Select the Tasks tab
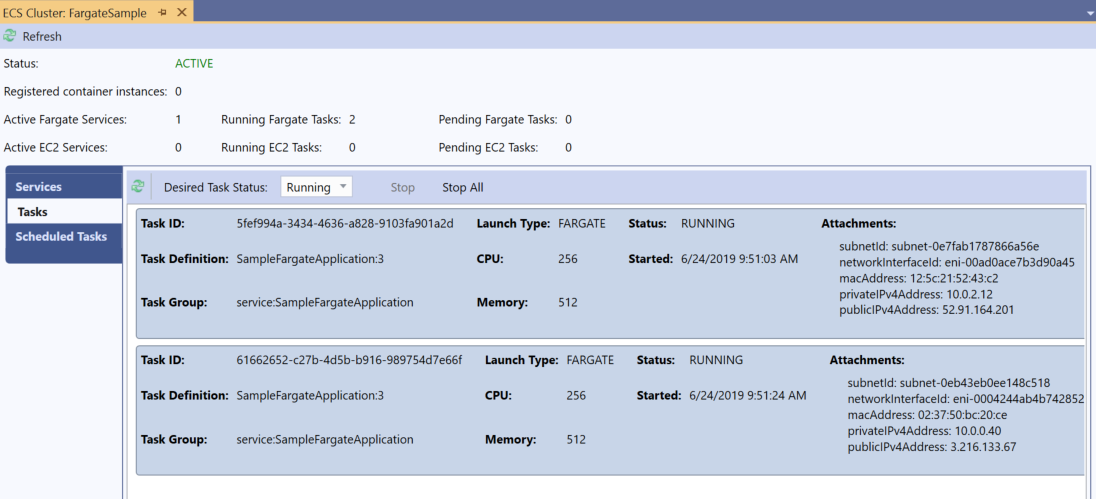 click(64, 212)
